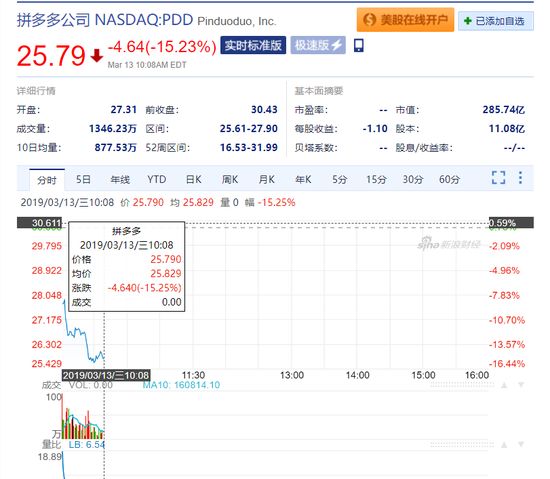
Task: Click the up arrow beside volume panel
Action: tap(504, 385)
